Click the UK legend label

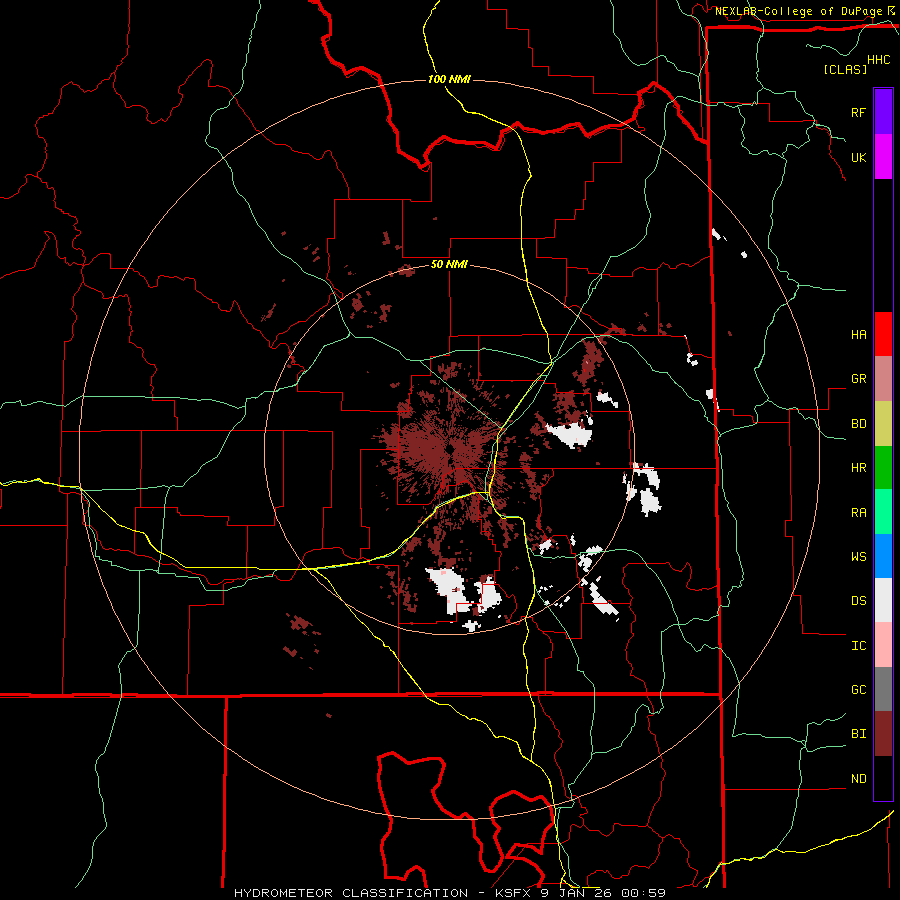click(x=858, y=157)
